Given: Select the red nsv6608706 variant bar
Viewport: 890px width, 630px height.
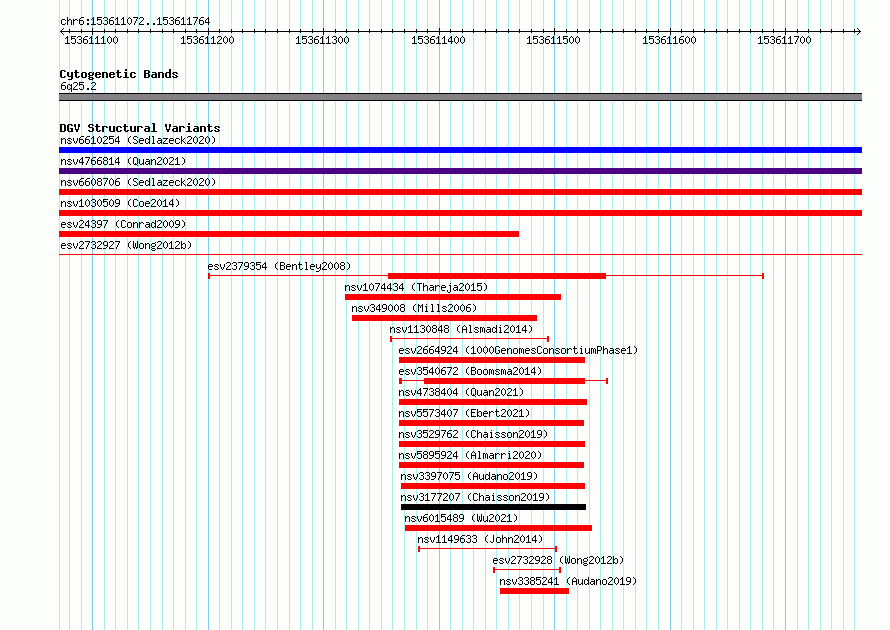Looking at the screenshot, I should pyautogui.click(x=460, y=192).
